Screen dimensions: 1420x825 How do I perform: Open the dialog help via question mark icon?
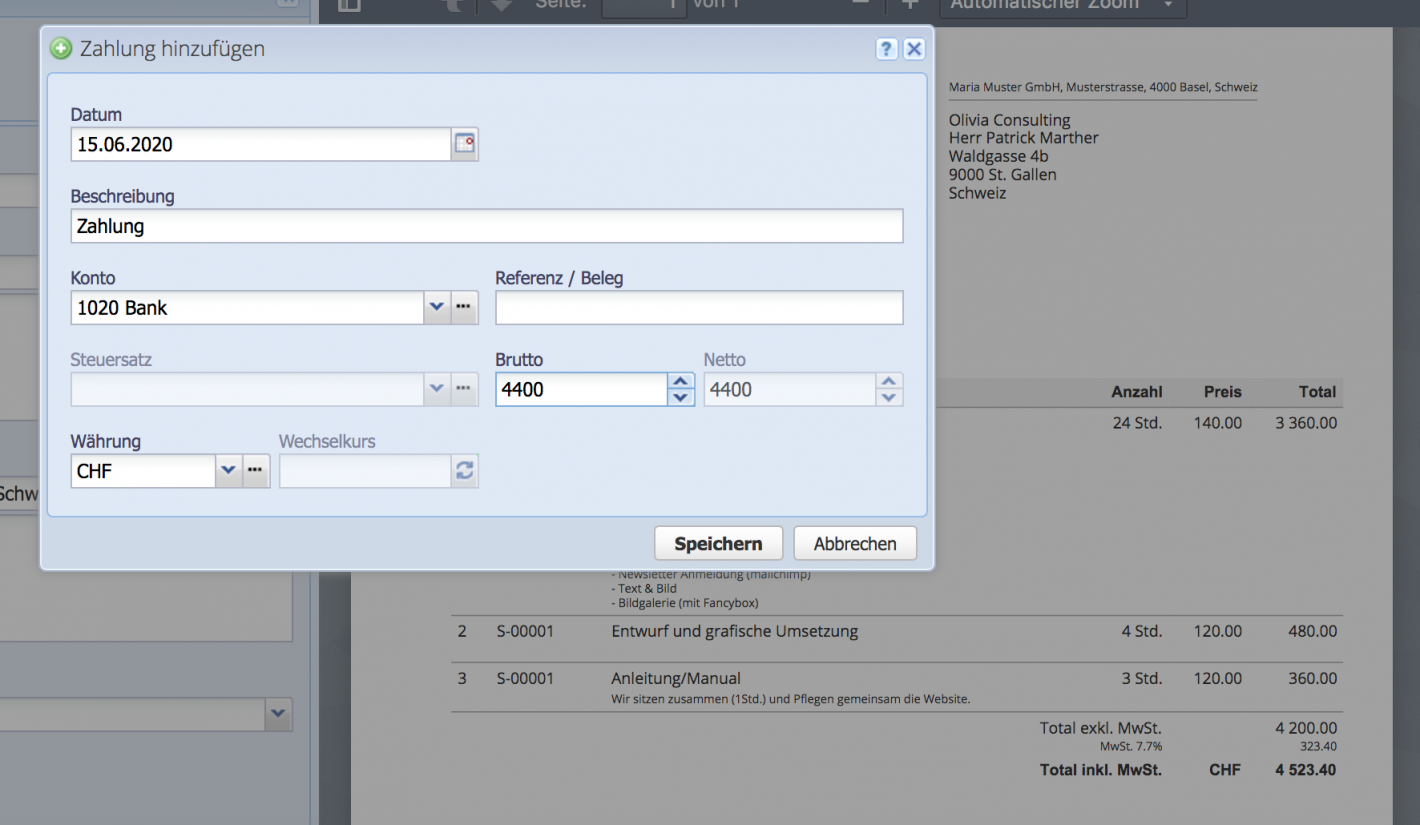click(x=886, y=48)
